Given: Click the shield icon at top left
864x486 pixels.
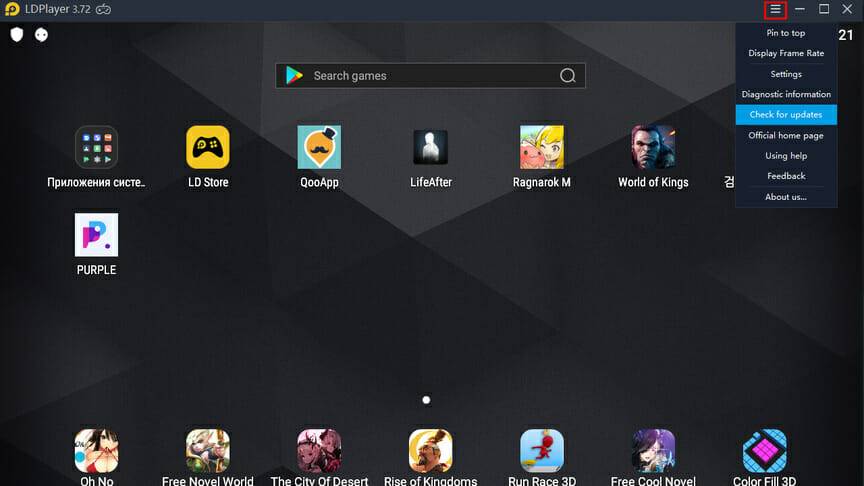Looking at the screenshot, I should [17, 35].
